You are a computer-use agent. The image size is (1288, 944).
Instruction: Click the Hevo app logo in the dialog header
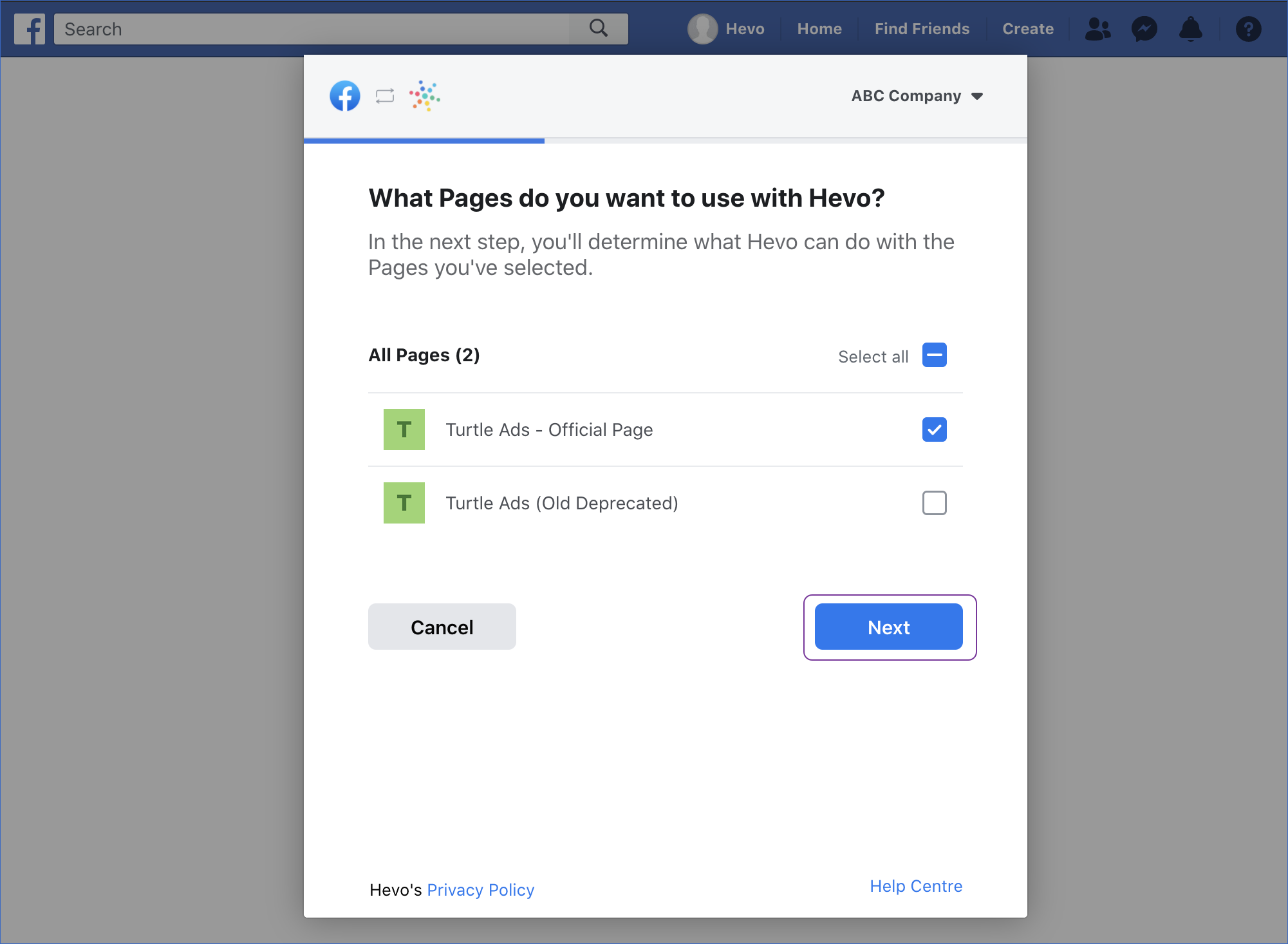(x=424, y=96)
